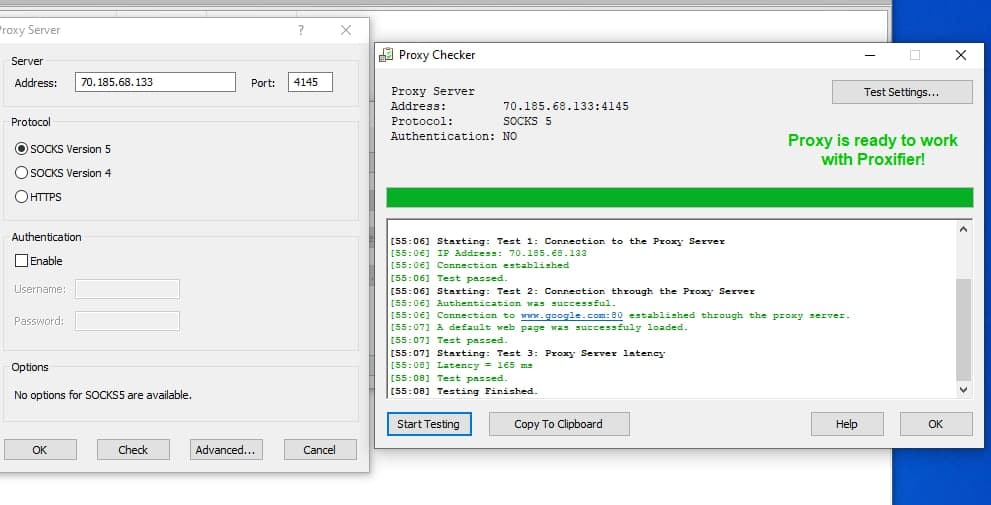Enable authentication checkbox
The height and width of the screenshot is (505, 991).
click(x=22, y=261)
